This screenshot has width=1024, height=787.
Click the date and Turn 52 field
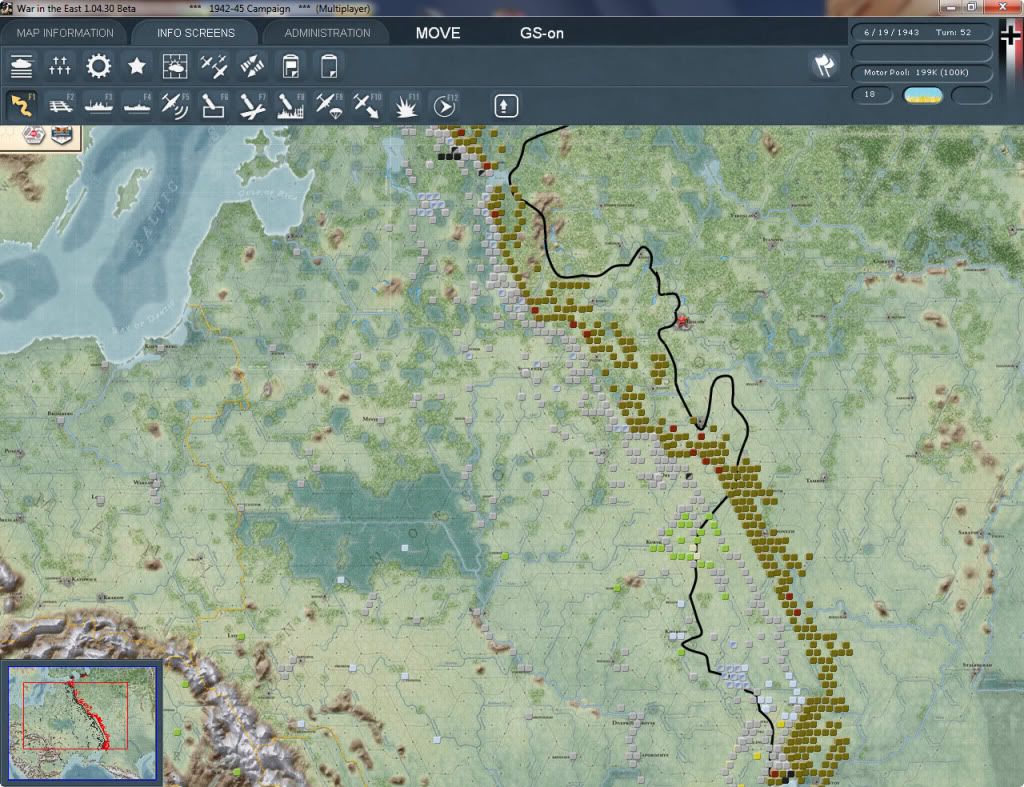921,32
